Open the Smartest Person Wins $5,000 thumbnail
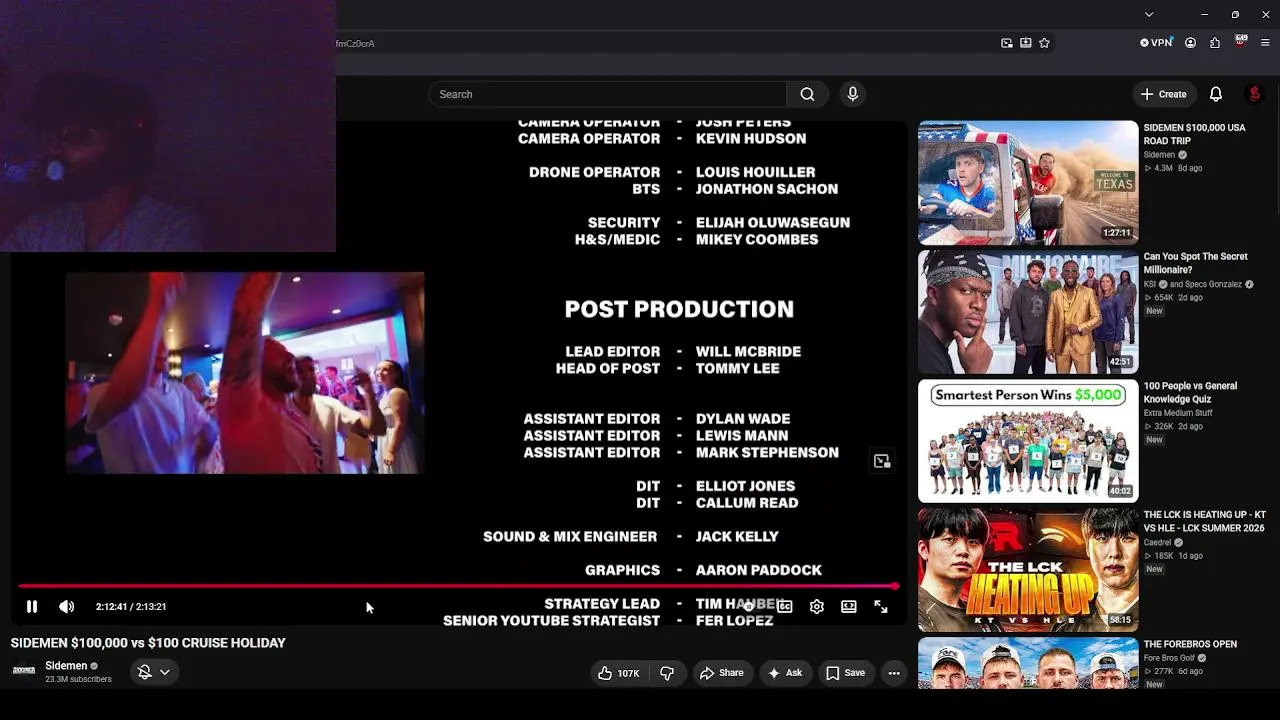The height and width of the screenshot is (720, 1280). 1028,441
